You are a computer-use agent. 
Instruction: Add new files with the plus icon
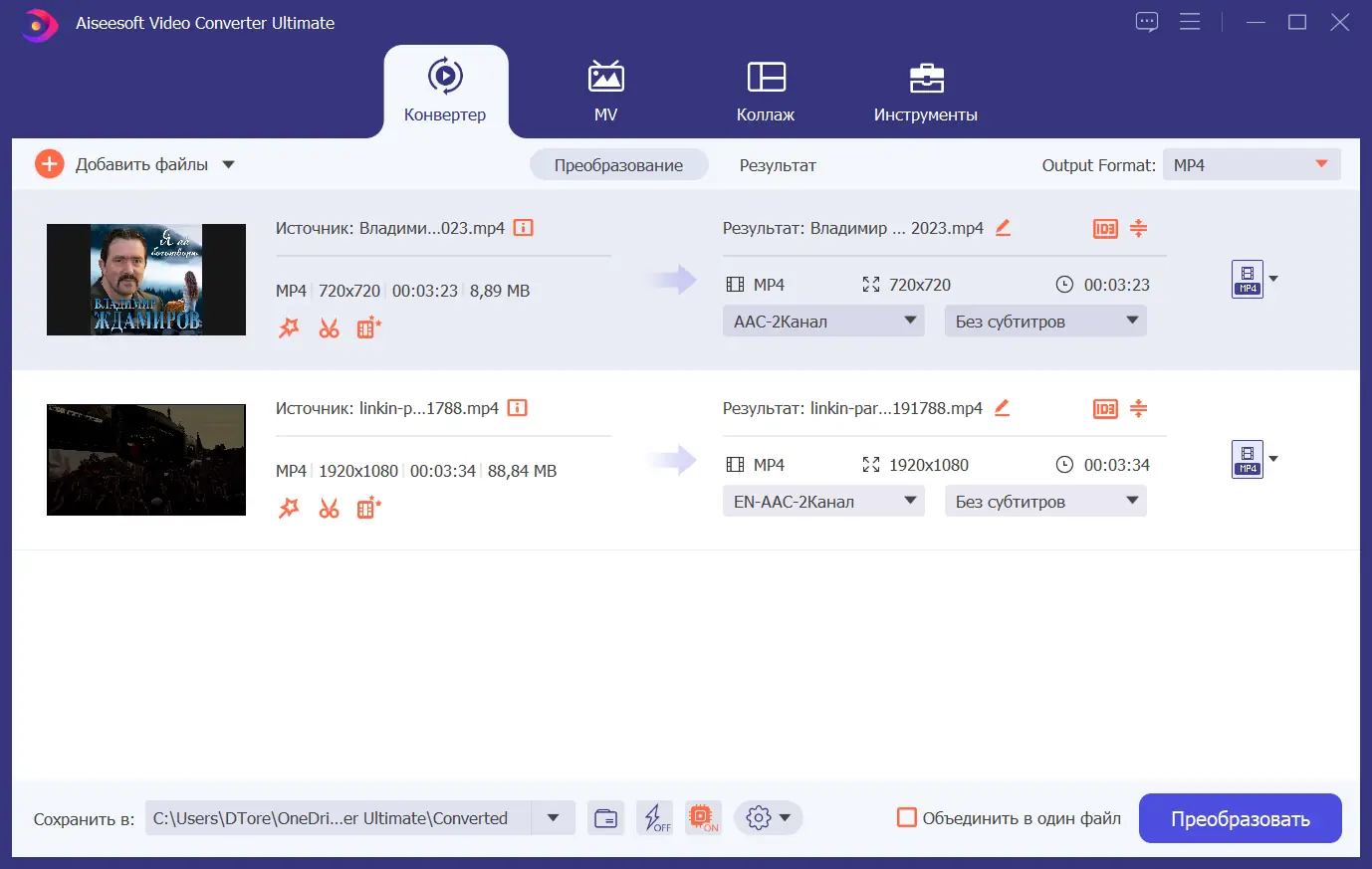pos(48,164)
